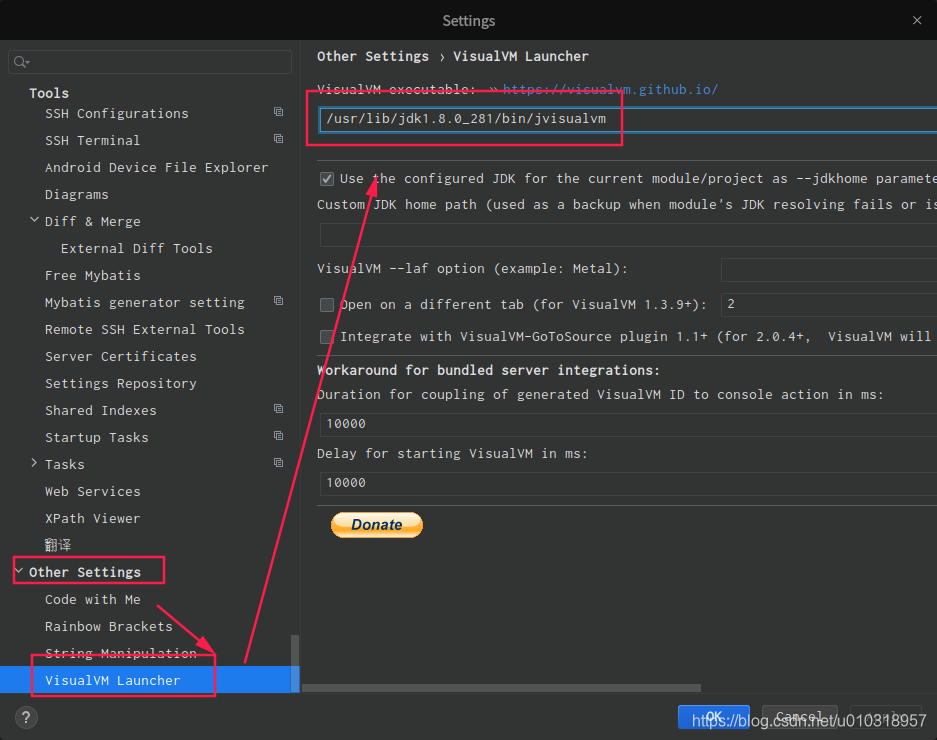Select Startup Tasks entry in tree

97,438
